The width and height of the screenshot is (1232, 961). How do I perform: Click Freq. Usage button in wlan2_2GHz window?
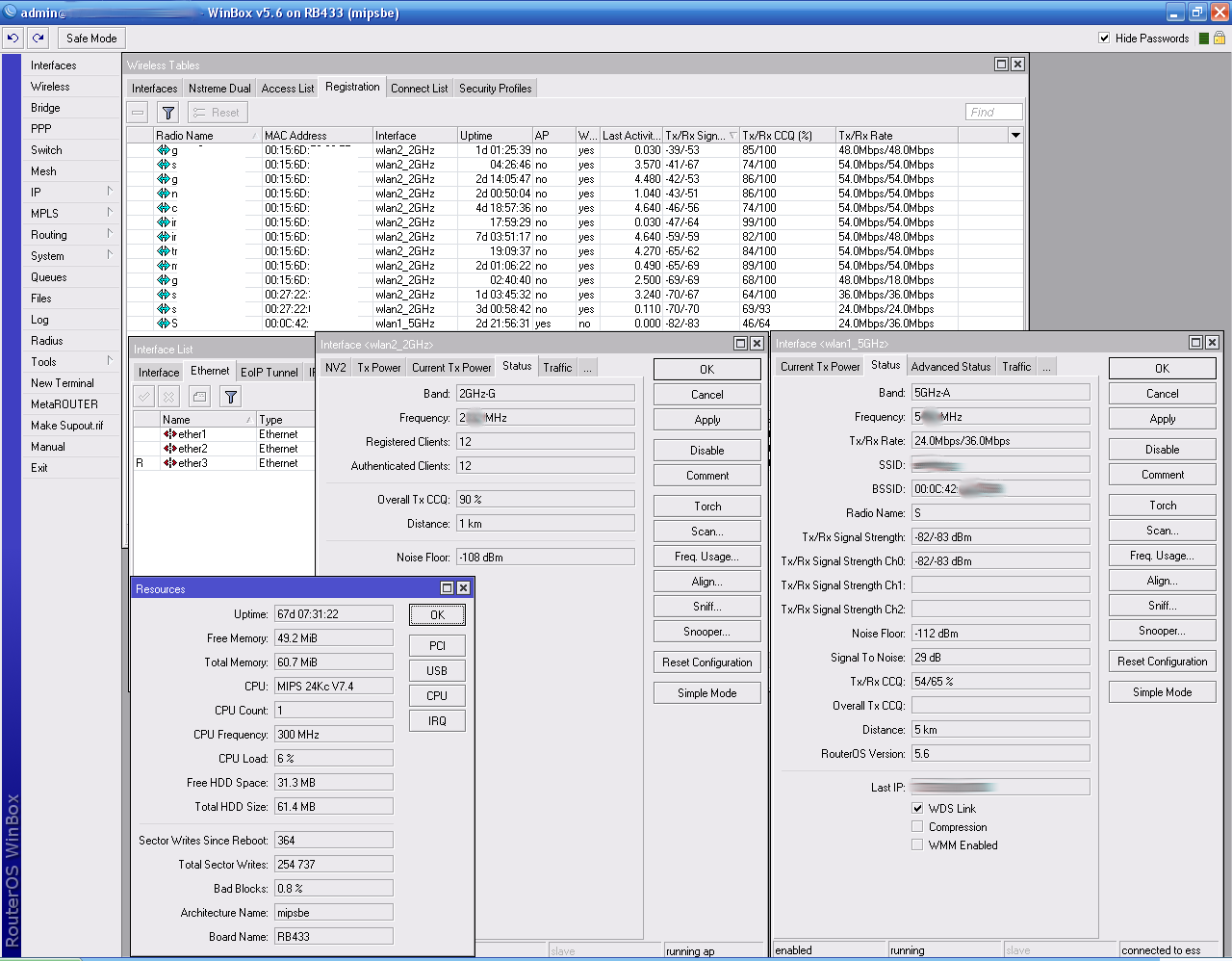click(706, 557)
